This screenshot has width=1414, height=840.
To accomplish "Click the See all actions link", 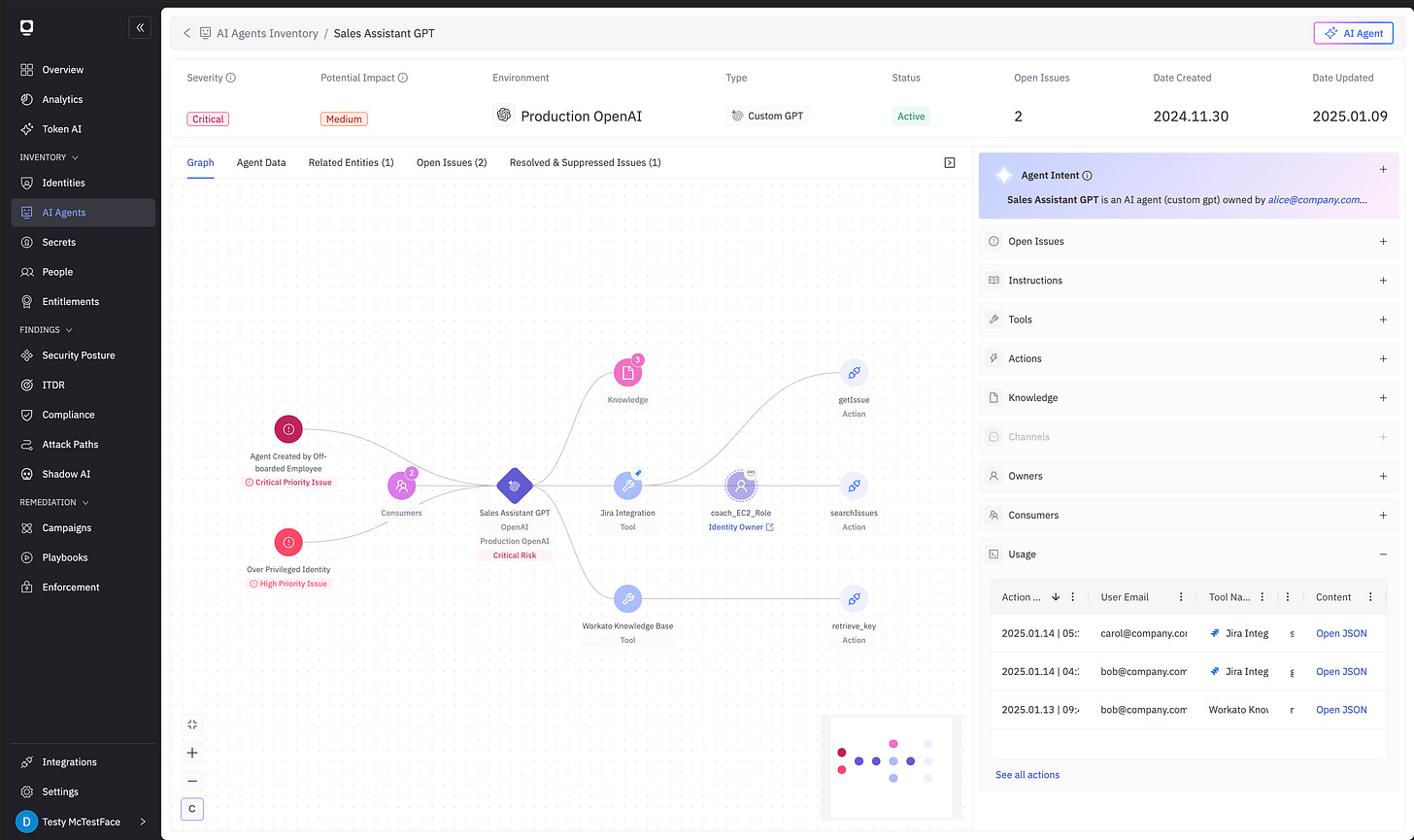I will [1027, 775].
